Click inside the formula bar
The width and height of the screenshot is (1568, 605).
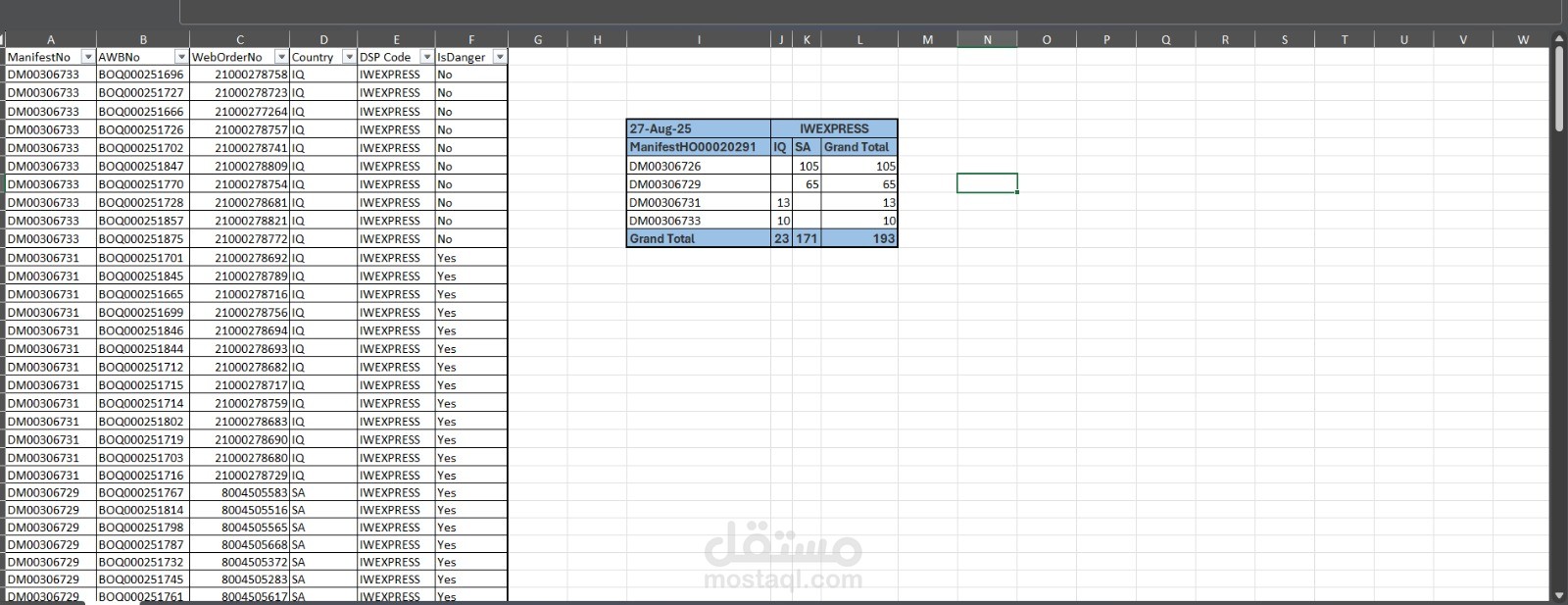pyautogui.click(x=870, y=12)
